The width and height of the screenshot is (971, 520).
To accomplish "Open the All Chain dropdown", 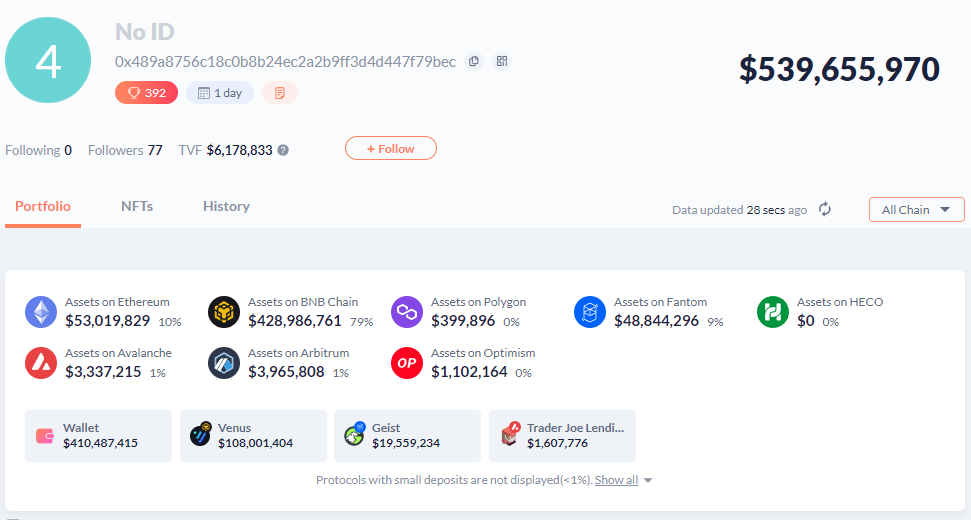I will click(917, 209).
